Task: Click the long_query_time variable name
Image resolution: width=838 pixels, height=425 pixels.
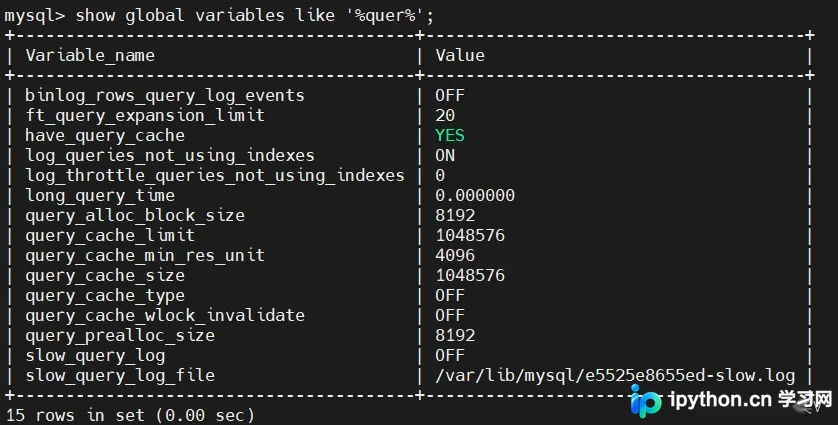Action: pyautogui.click(x=100, y=196)
